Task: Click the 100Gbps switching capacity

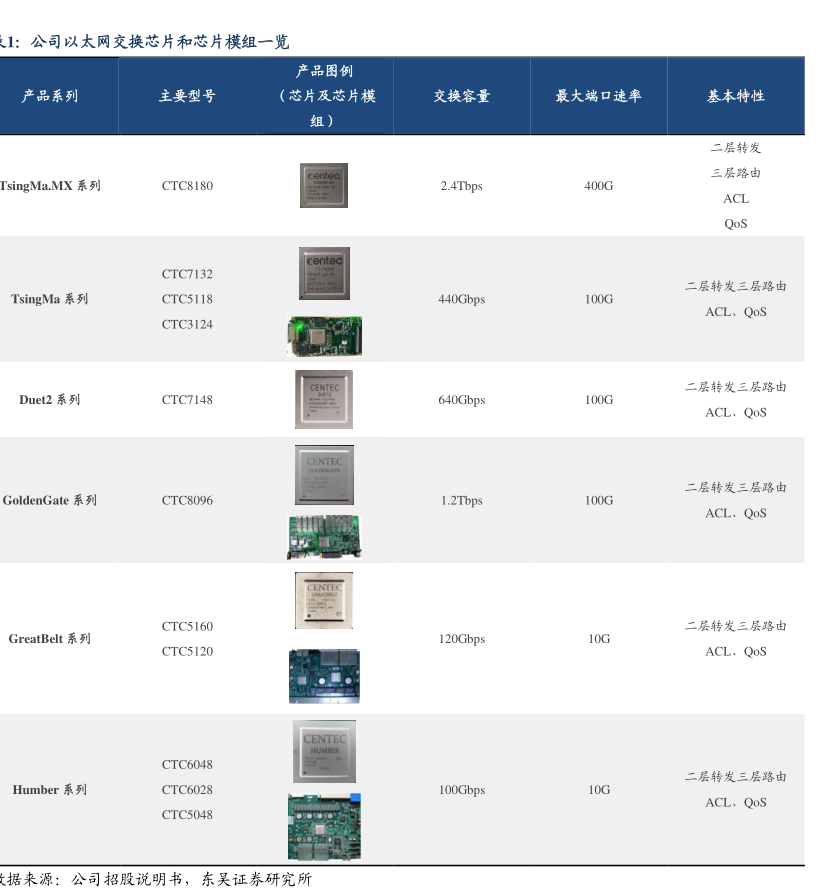Action: 462,790
